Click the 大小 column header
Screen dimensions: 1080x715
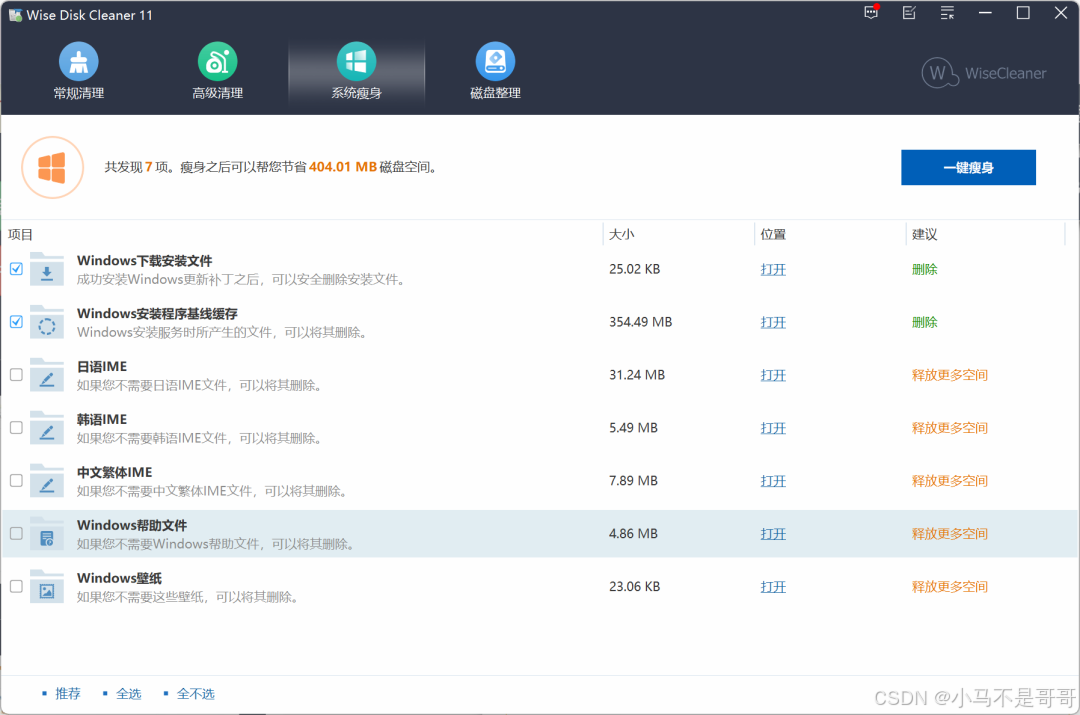click(621, 235)
